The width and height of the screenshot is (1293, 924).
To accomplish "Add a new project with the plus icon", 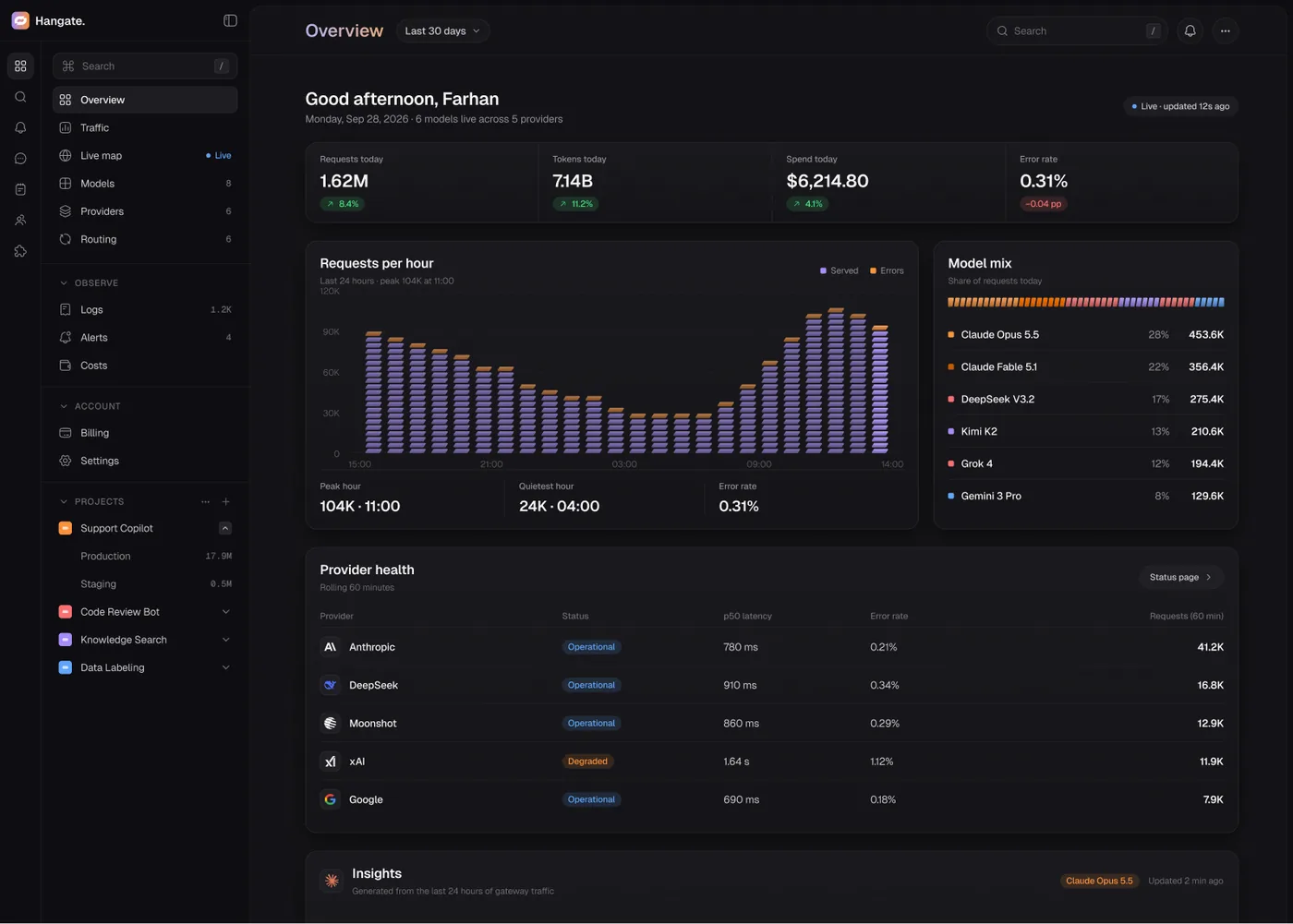I will [x=226, y=501].
